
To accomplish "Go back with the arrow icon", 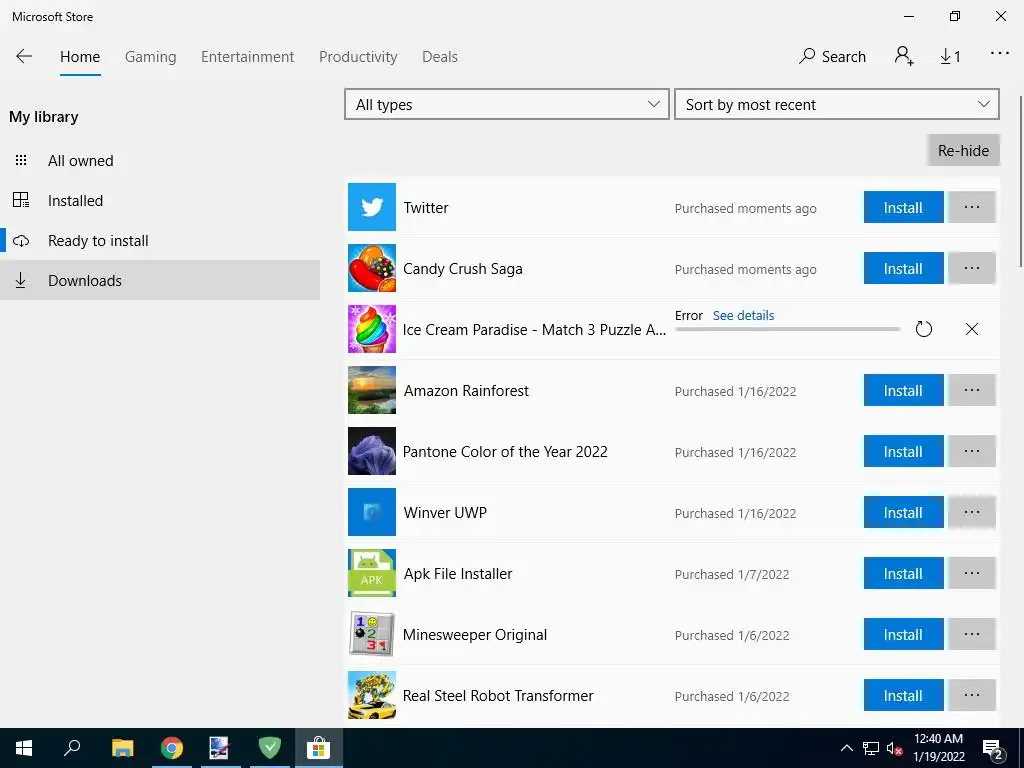I will (24, 56).
